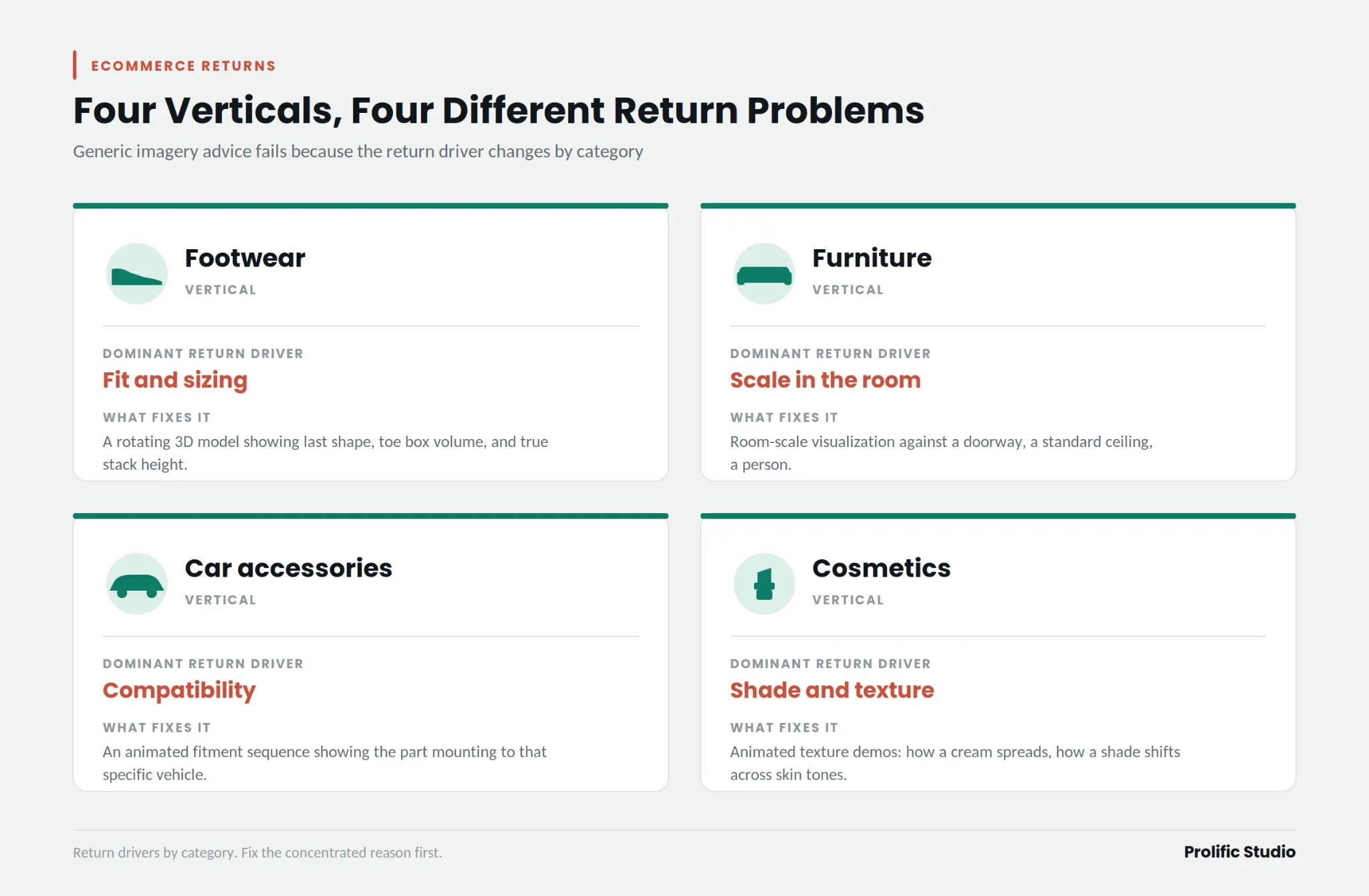Click the Furniture sofa icon
The image size is (1369, 896).
(x=764, y=274)
